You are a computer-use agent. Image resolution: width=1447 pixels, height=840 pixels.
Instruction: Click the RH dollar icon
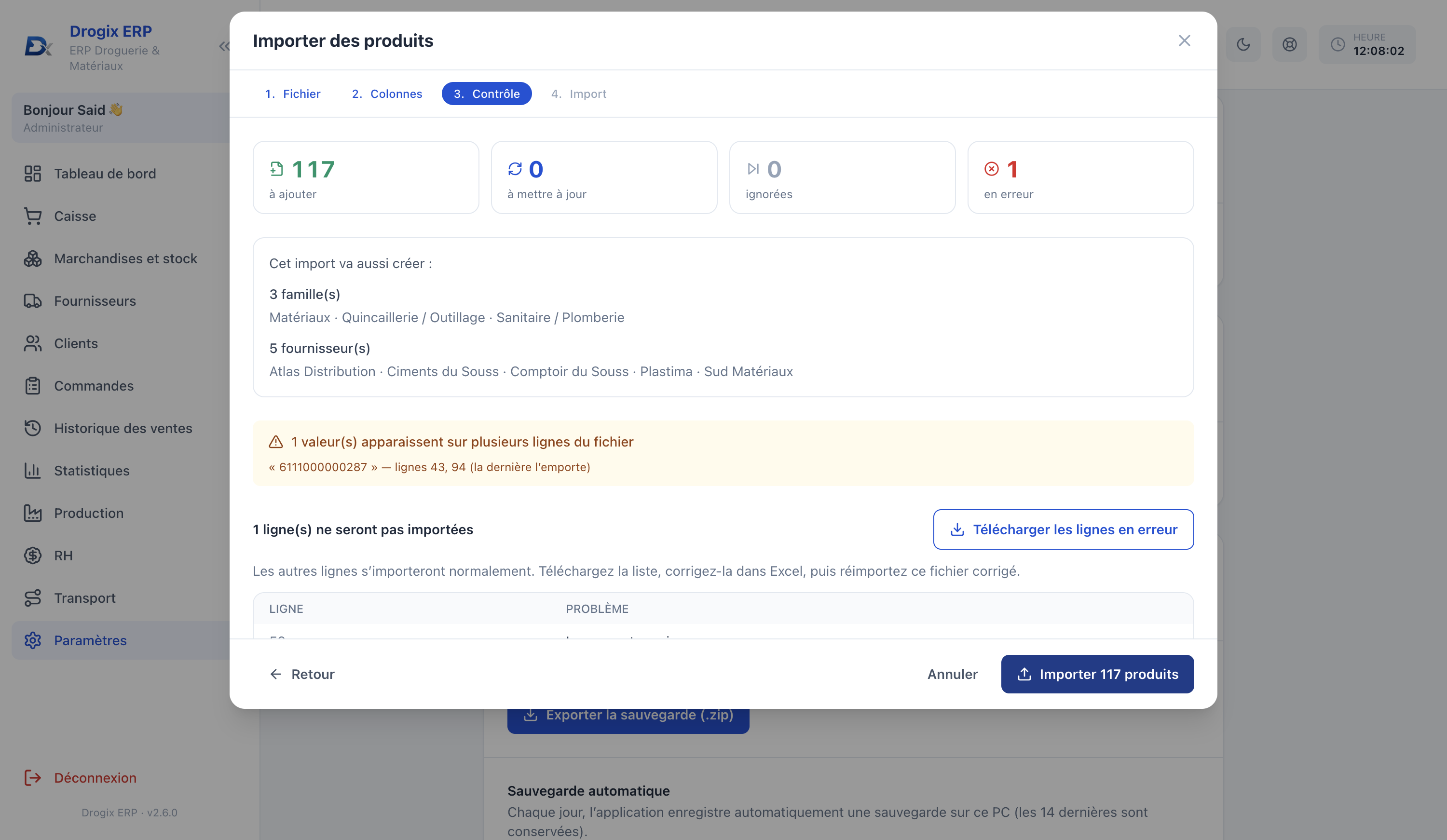[33, 556]
